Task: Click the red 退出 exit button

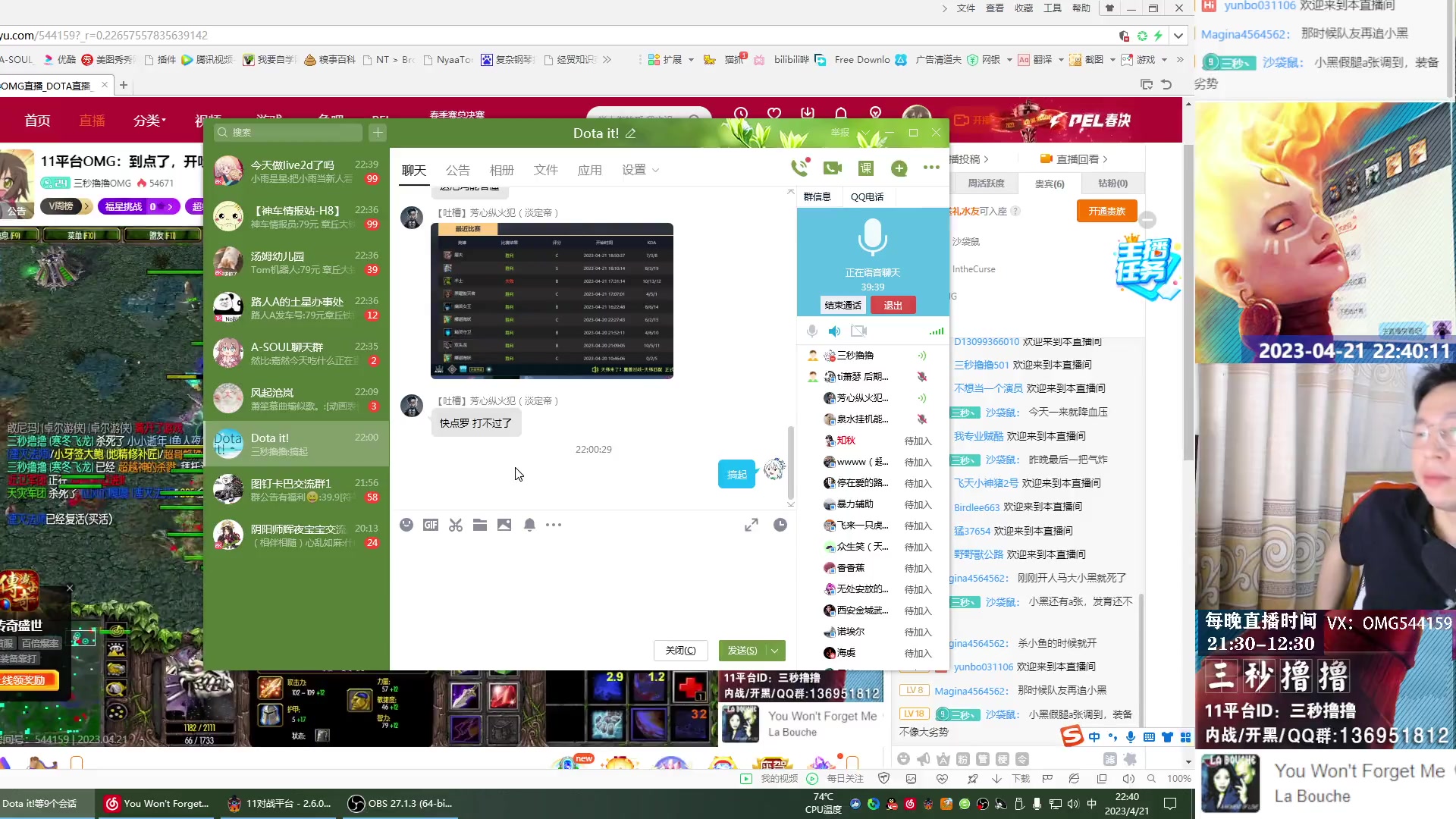Action: point(893,305)
